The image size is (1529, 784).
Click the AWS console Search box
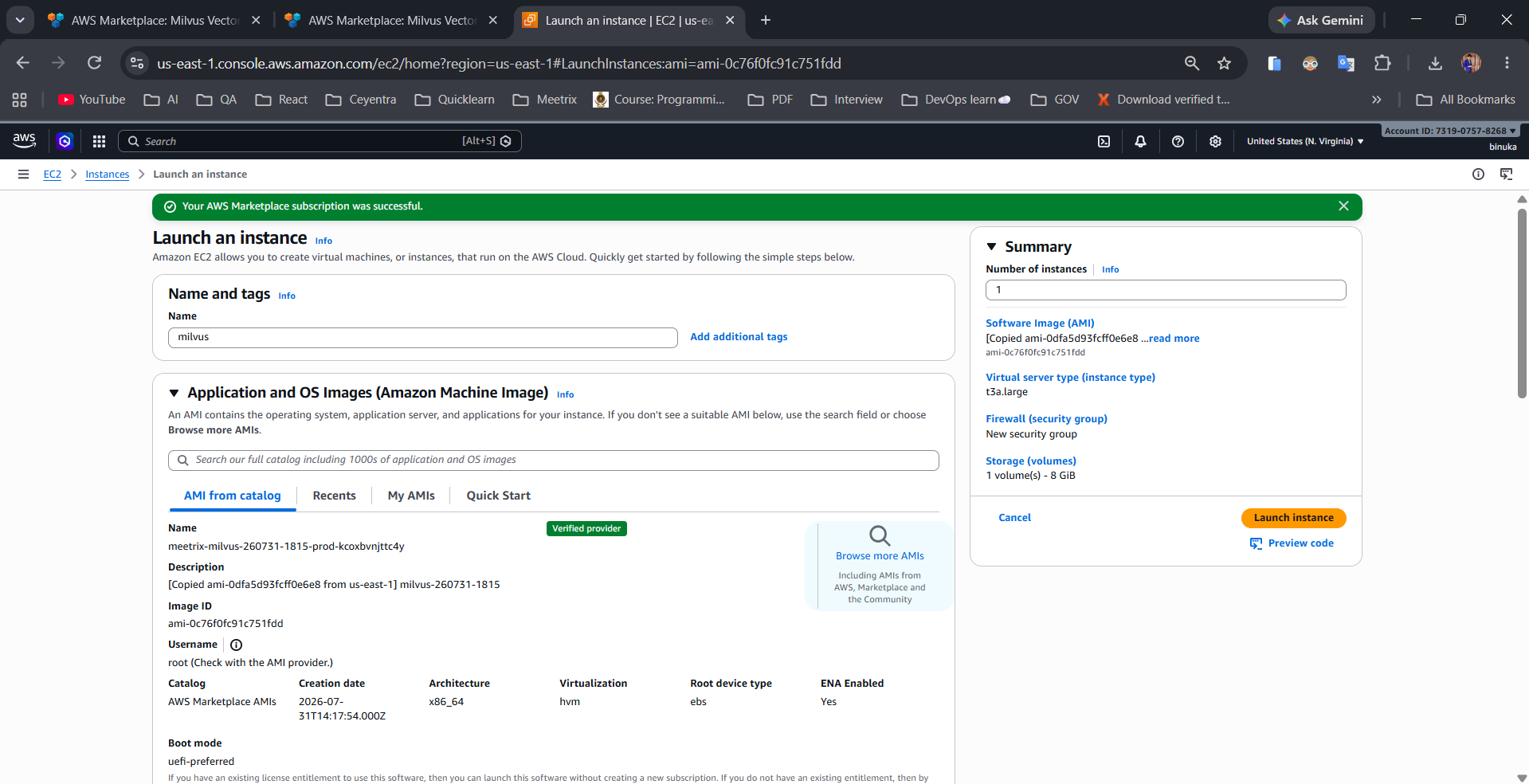click(x=320, y=141)
